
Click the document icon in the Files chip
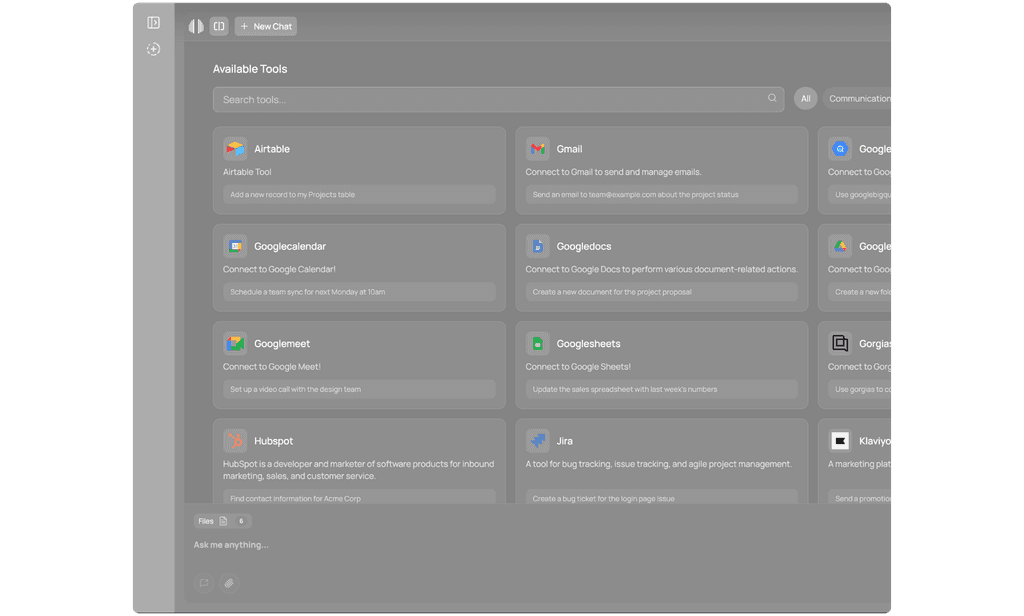(x=223, y=521)
